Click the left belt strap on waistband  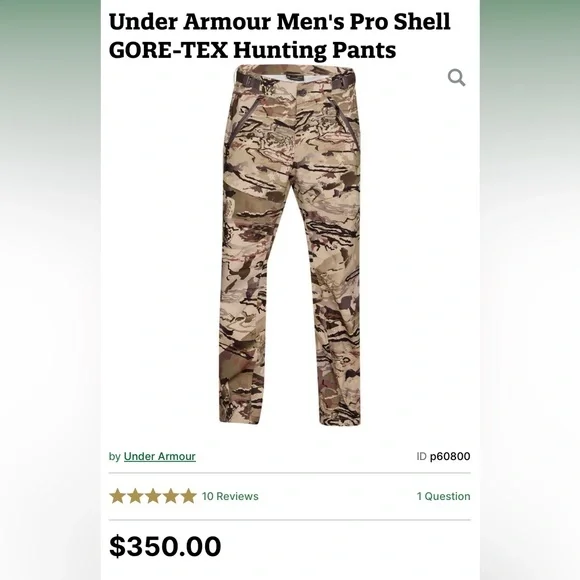tap(248, 78)
